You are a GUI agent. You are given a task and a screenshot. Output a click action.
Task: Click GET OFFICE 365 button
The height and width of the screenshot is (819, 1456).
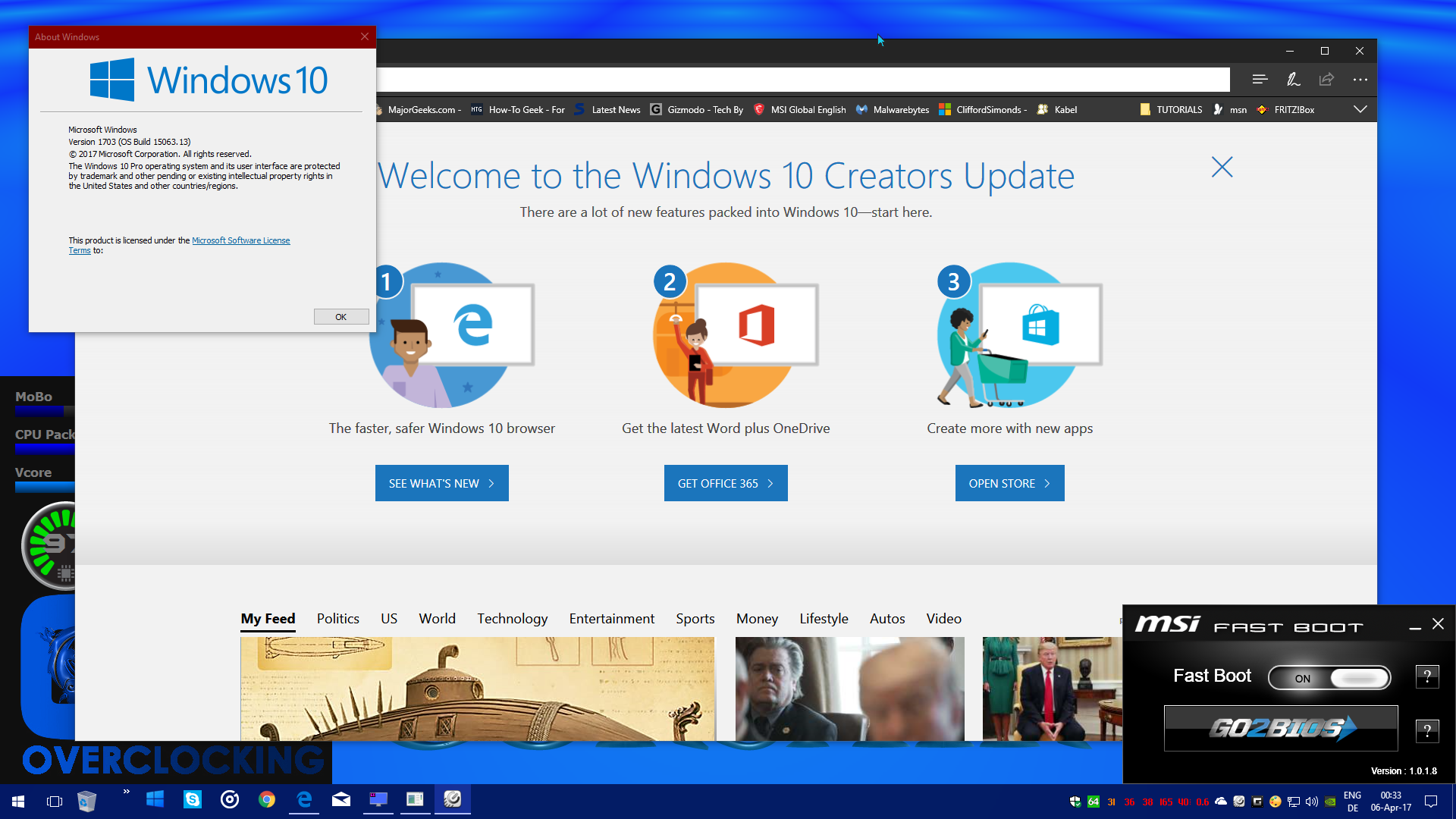tap(726, 483)
